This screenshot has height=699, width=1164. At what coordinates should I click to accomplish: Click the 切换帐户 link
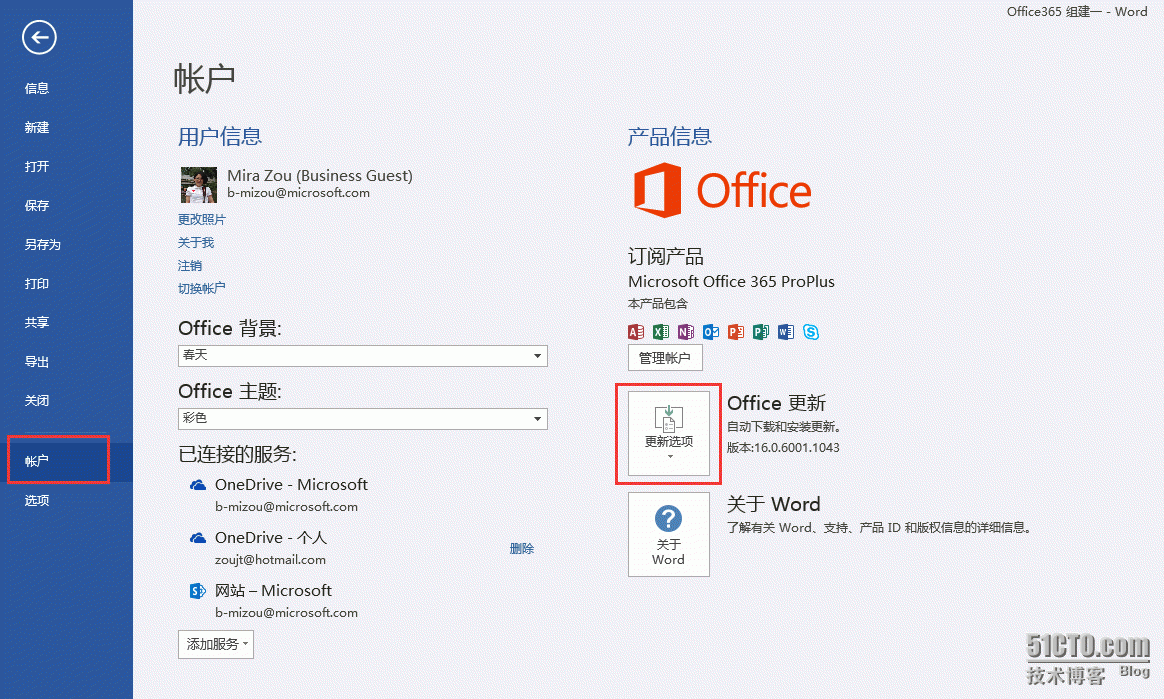pyautogui.click(x=201, y=289)
